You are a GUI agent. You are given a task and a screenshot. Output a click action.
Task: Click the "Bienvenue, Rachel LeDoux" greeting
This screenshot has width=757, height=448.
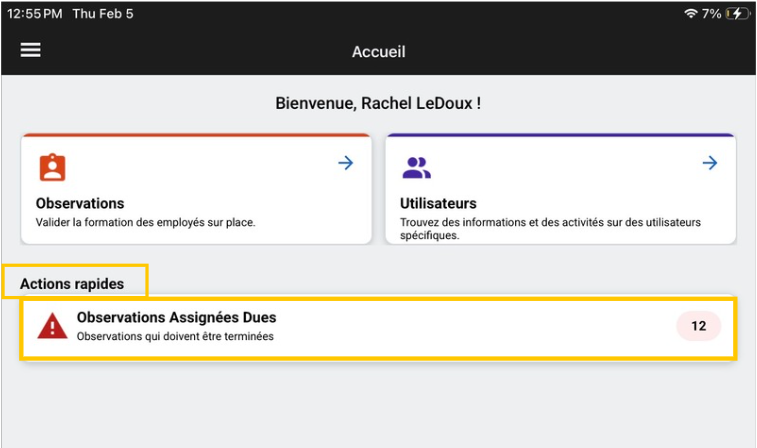(x=378, y=103)
